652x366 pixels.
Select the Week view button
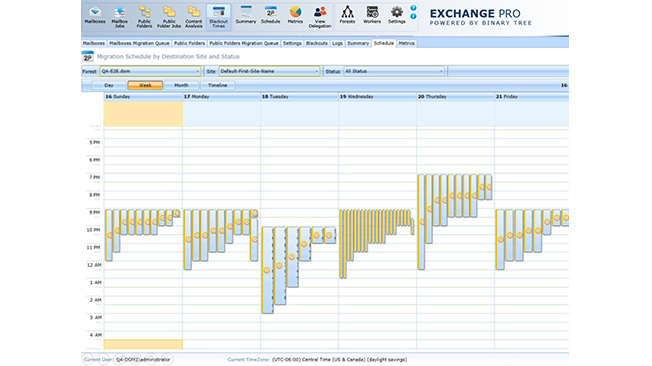[145, 85]
